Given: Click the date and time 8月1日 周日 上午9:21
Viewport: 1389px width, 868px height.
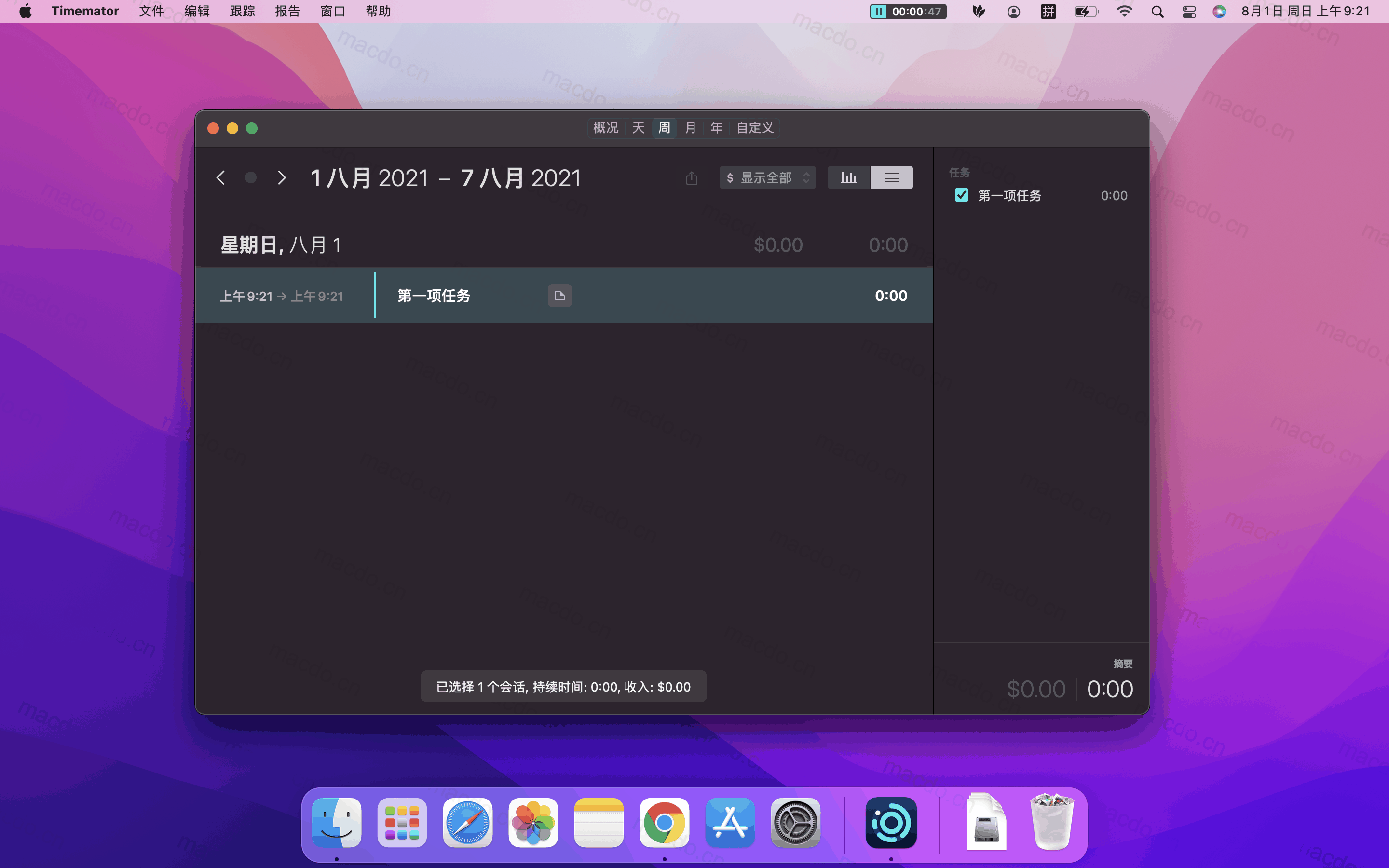Looking at the screenshot, I should pos(1306,12).
